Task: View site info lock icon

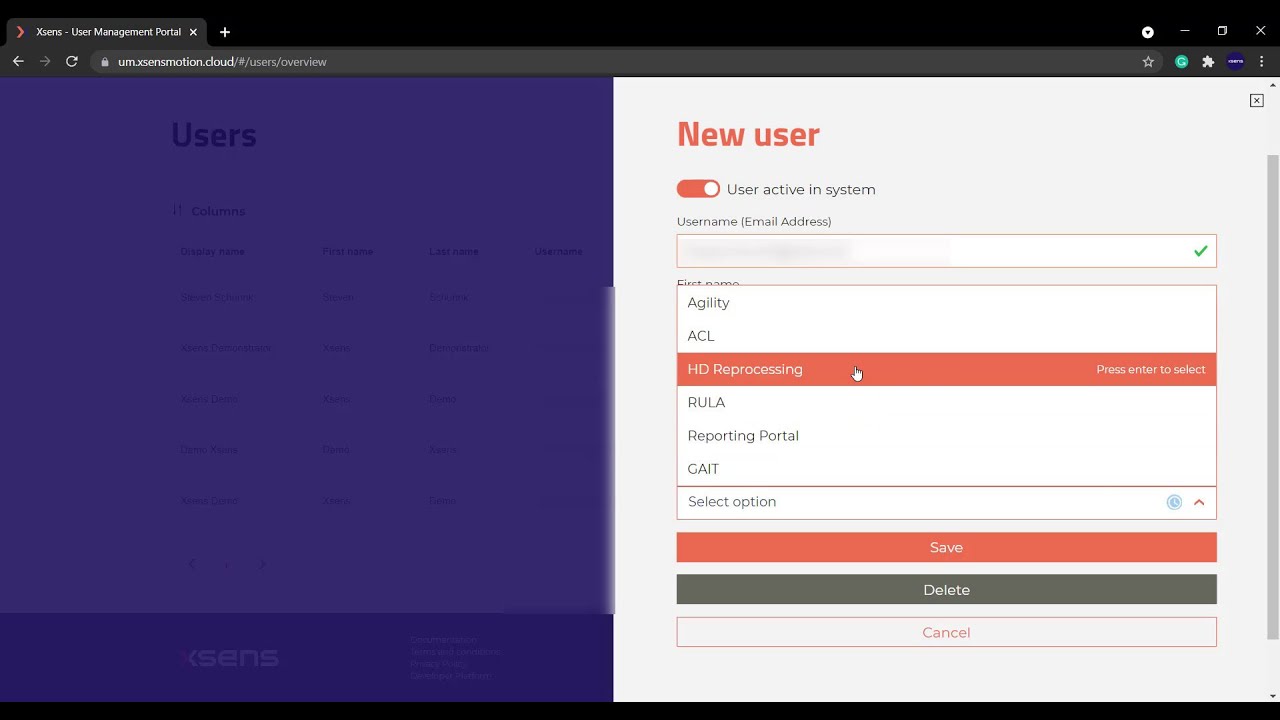Action: pos(104,62)
